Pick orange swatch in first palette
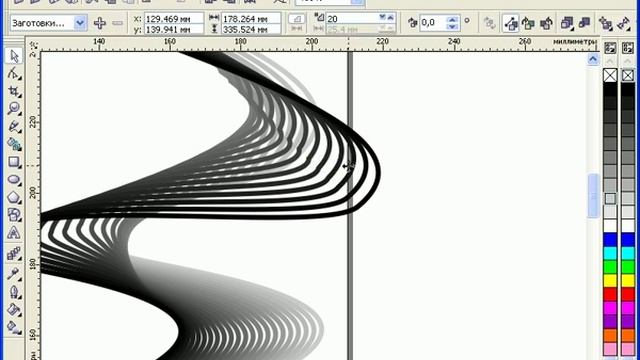Image resolution: width=640 pixels, height=360 pixels. coord(610,335)
